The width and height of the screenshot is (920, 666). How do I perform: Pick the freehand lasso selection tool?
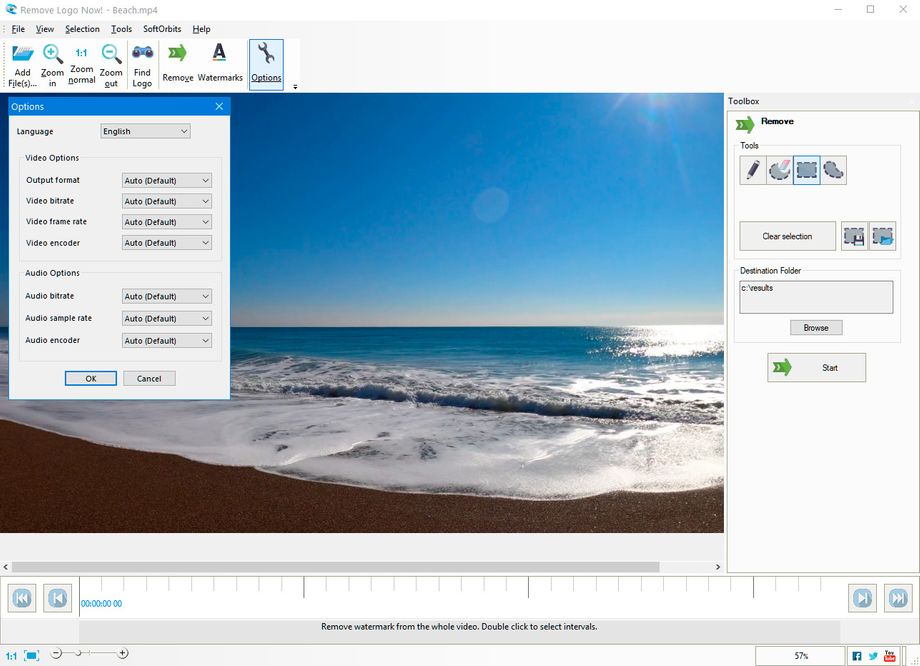tap(835, 170)
